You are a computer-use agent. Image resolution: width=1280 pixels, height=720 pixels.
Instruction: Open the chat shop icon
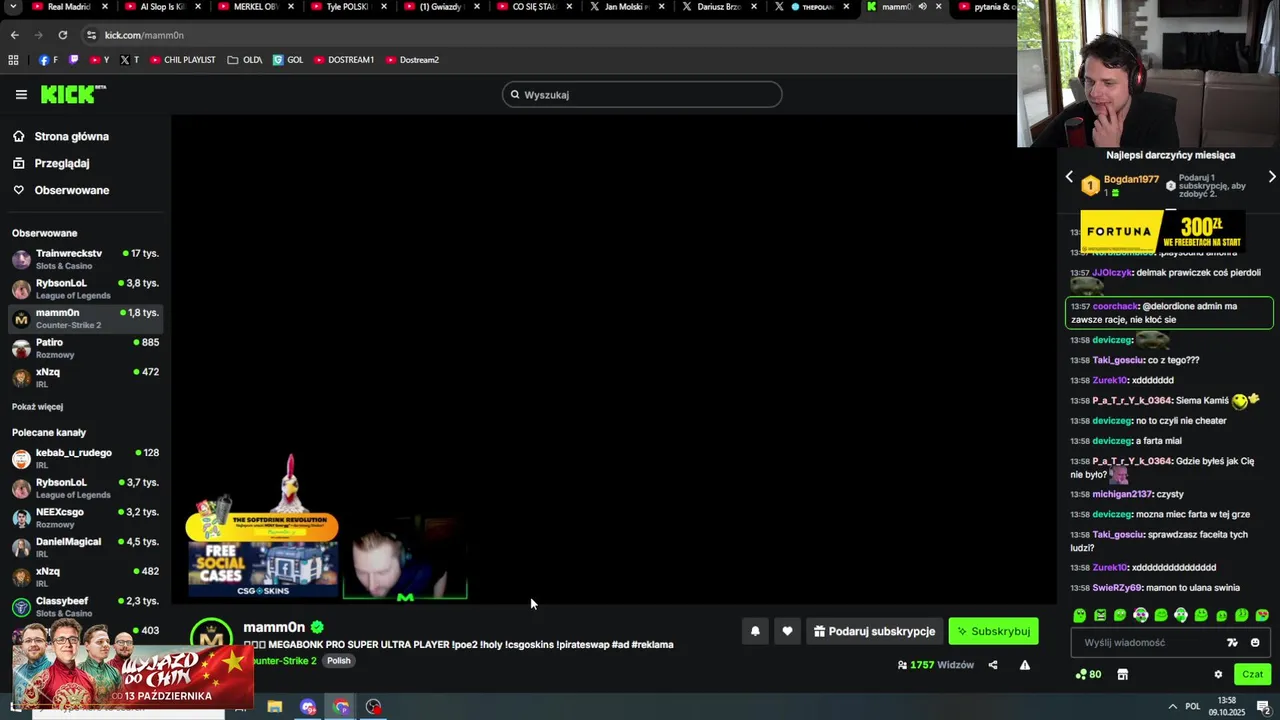pyautogui.click(x=1123, y=674)
